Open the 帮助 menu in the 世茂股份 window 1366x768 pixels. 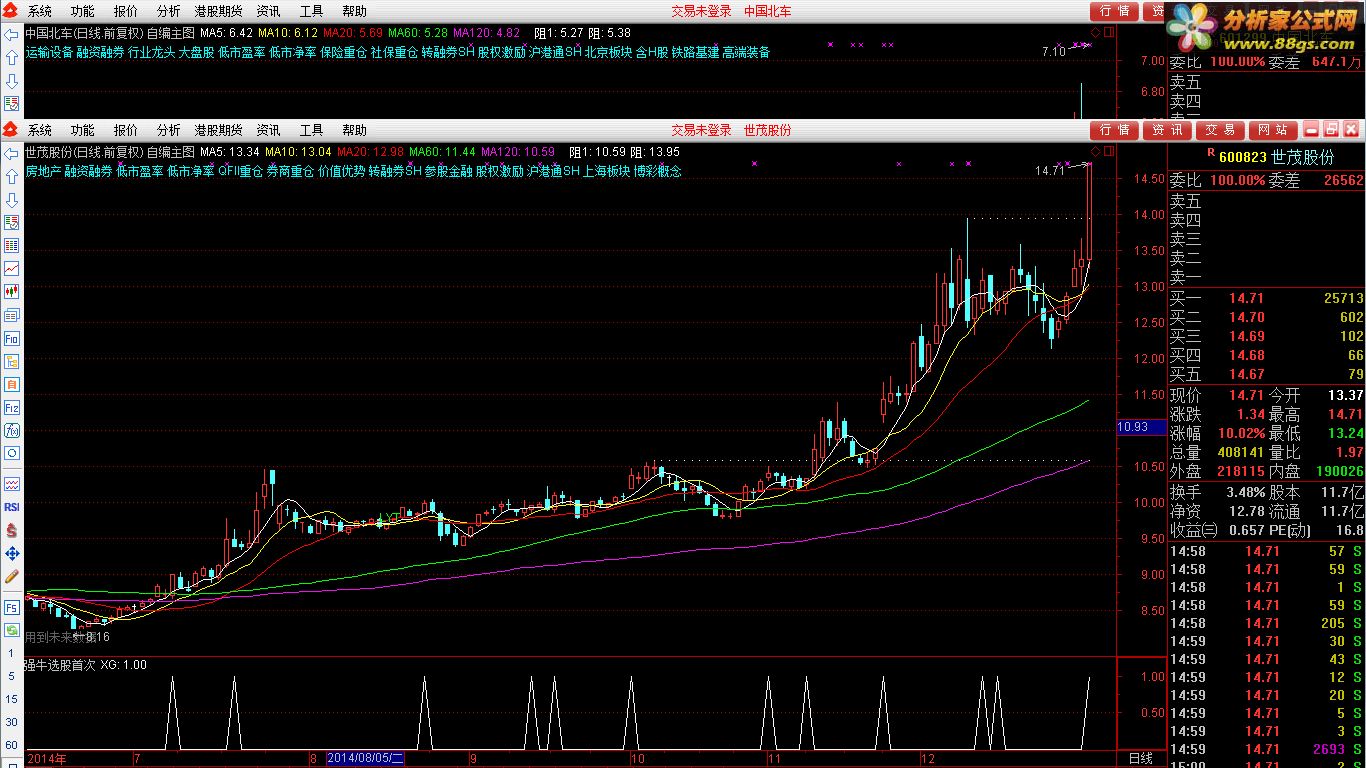355,130
